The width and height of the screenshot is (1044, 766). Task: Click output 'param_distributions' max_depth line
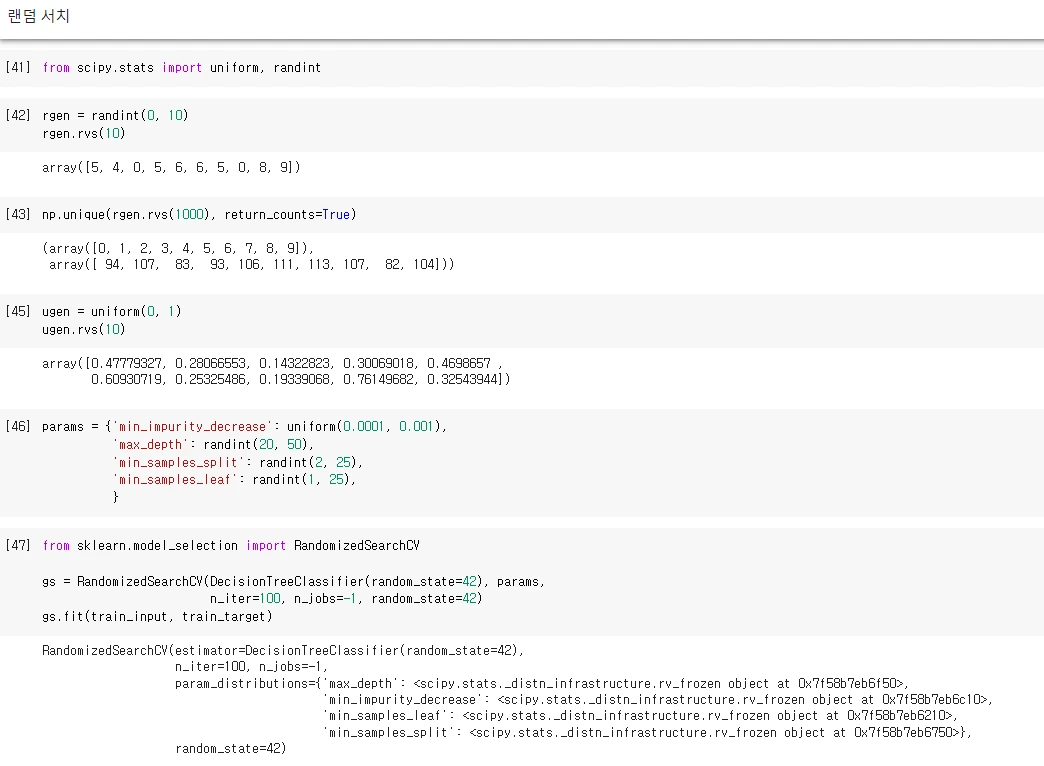542,683
